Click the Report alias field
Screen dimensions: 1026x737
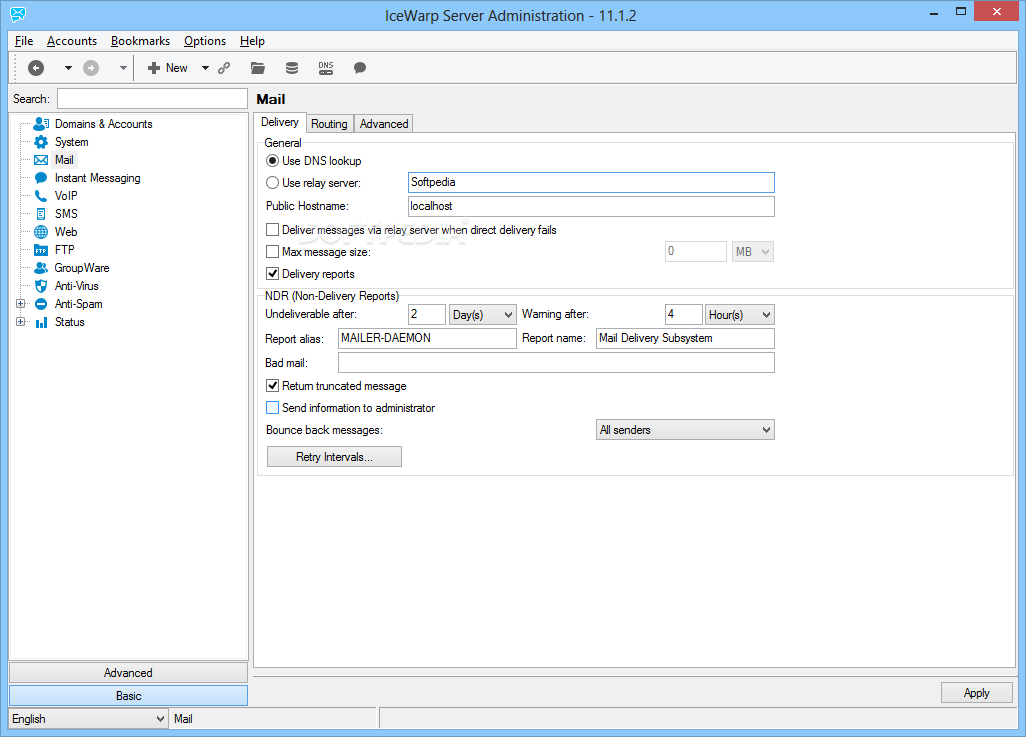(x=427, y=338)
